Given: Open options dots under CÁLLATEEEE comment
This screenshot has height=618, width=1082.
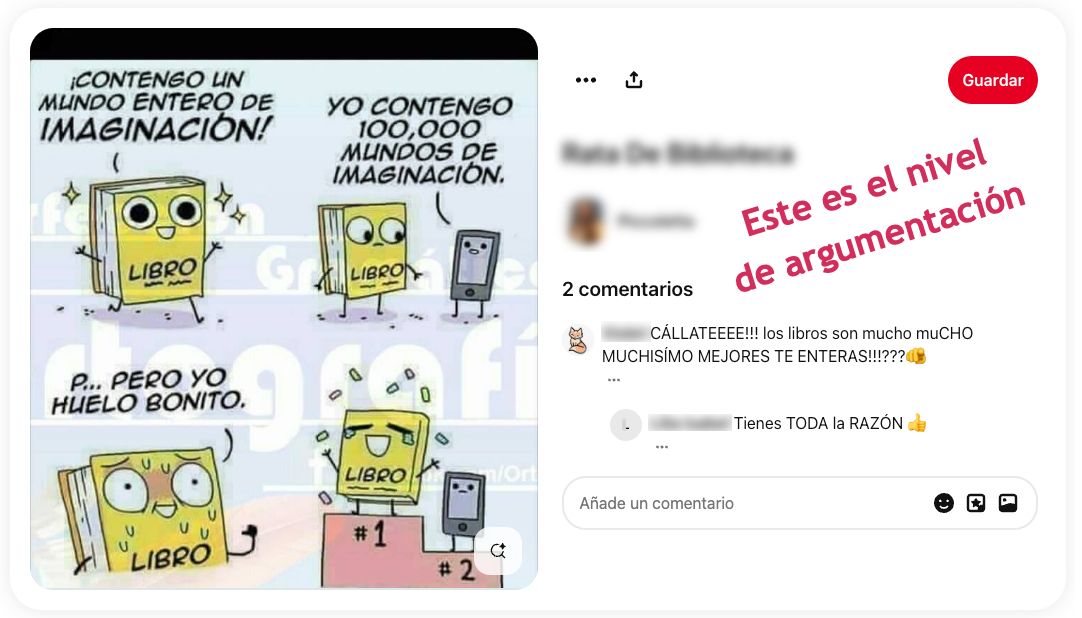Looking at the screenshot, I should tap(613, 379).
